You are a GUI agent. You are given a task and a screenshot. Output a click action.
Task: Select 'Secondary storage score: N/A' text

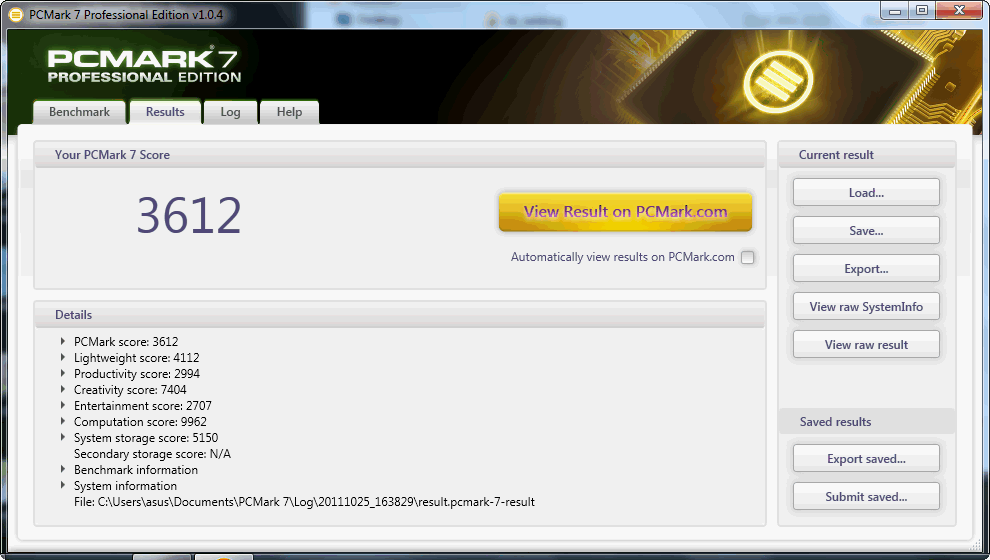pyautogui.click(x=152, y=454)
